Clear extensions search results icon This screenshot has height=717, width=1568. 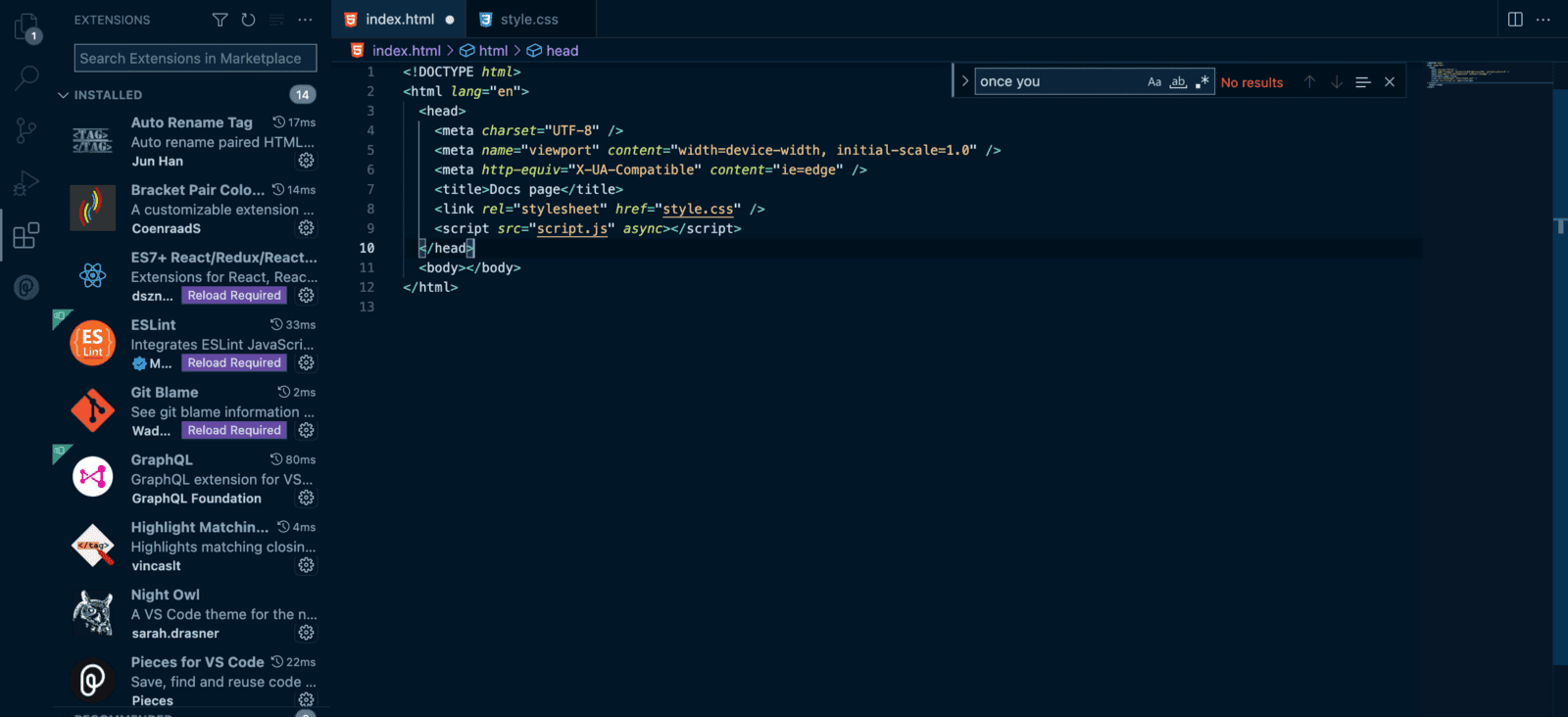click(x=276, y=20)
